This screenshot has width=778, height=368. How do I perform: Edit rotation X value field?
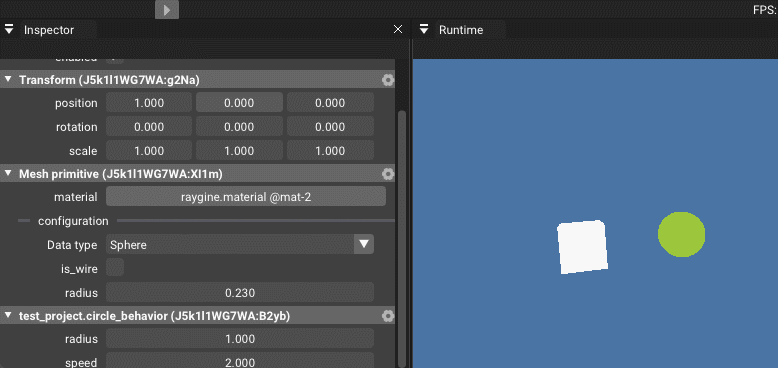click(149, 127)
